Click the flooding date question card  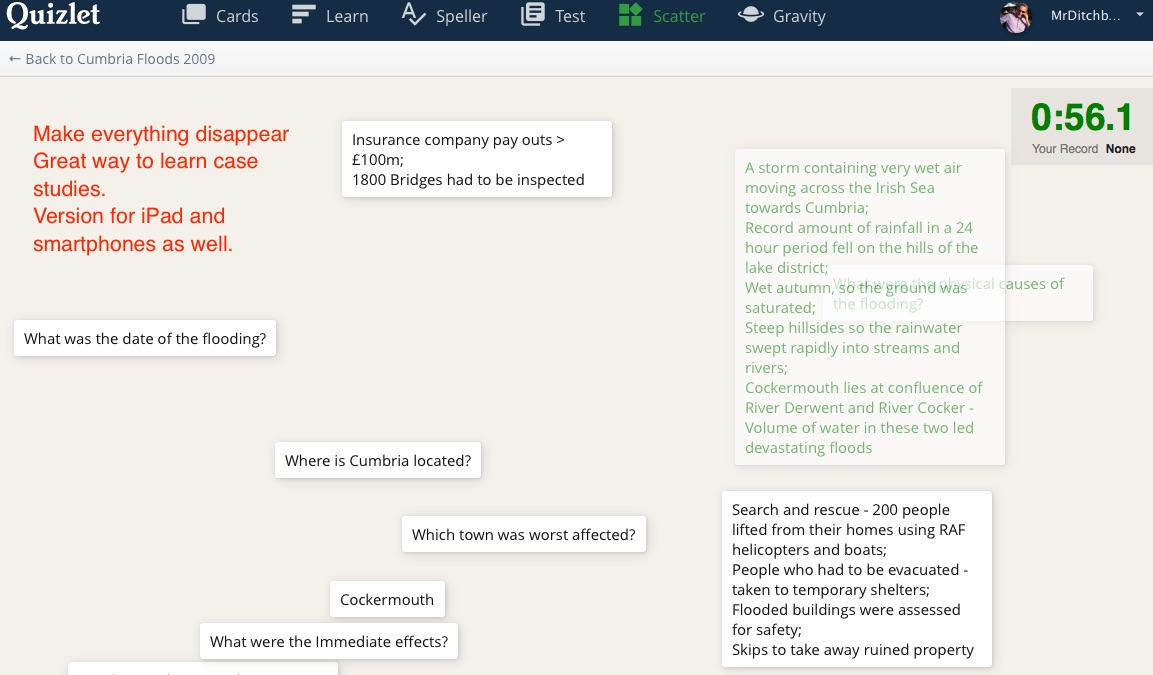point(144,338)
